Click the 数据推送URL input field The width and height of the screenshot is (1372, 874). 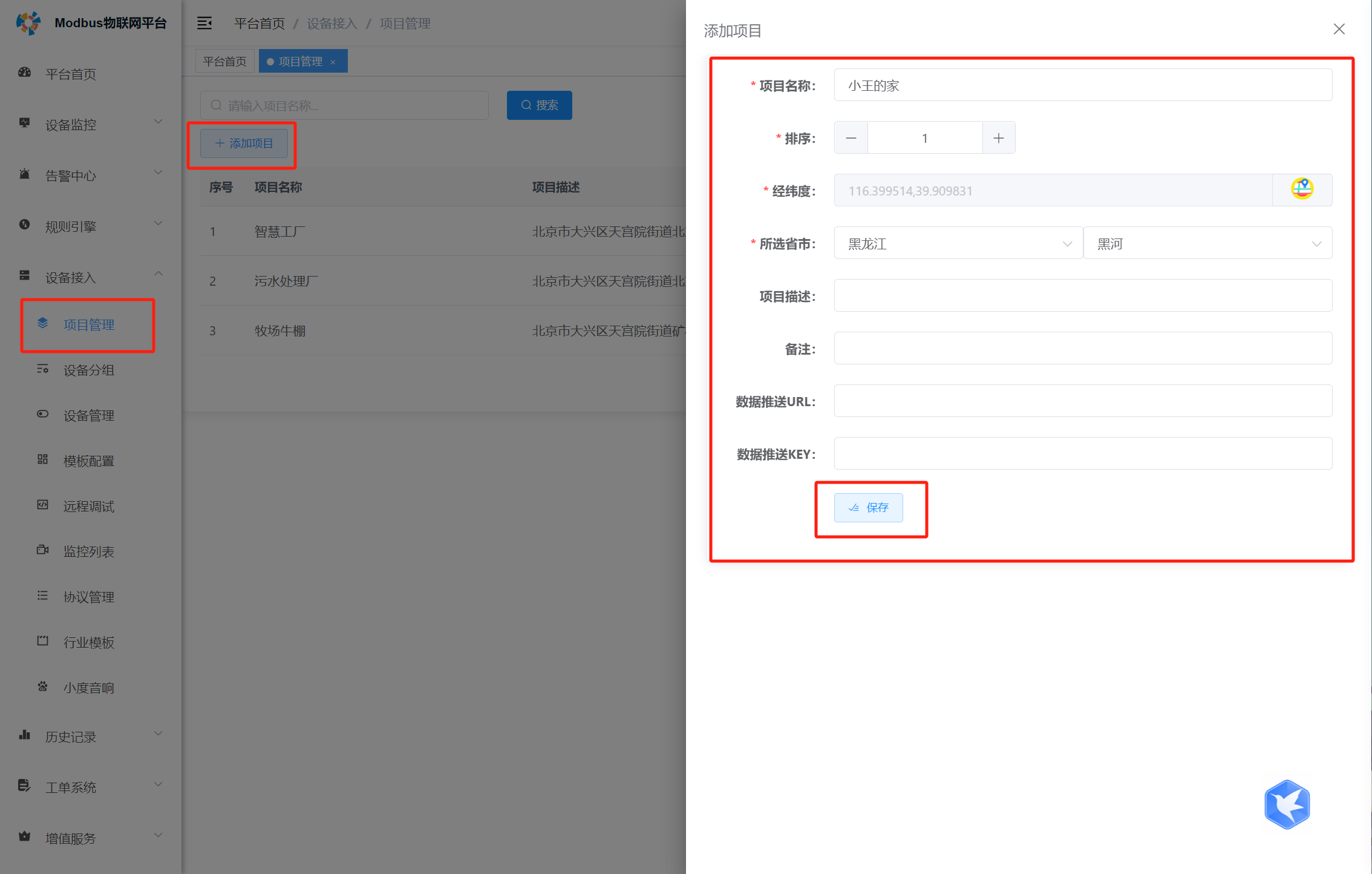coord(1082,401)
